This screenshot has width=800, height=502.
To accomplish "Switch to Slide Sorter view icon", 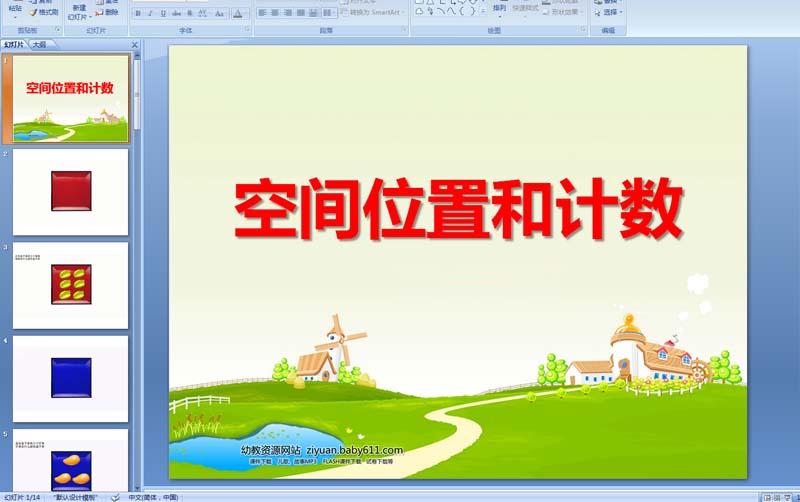I will 777,497.
